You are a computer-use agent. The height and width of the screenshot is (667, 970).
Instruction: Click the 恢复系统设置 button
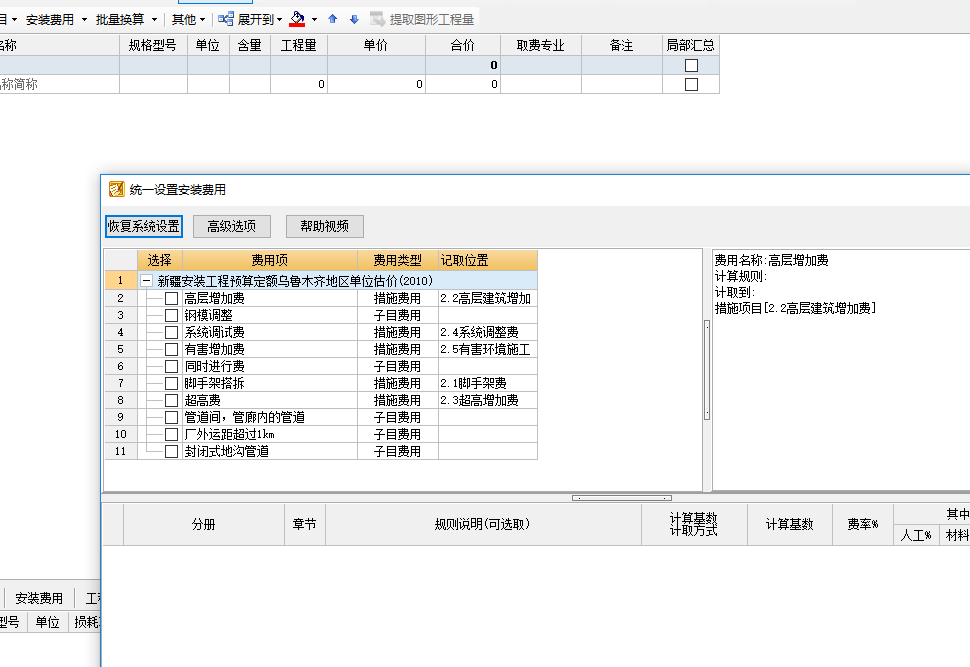point(144,226)
